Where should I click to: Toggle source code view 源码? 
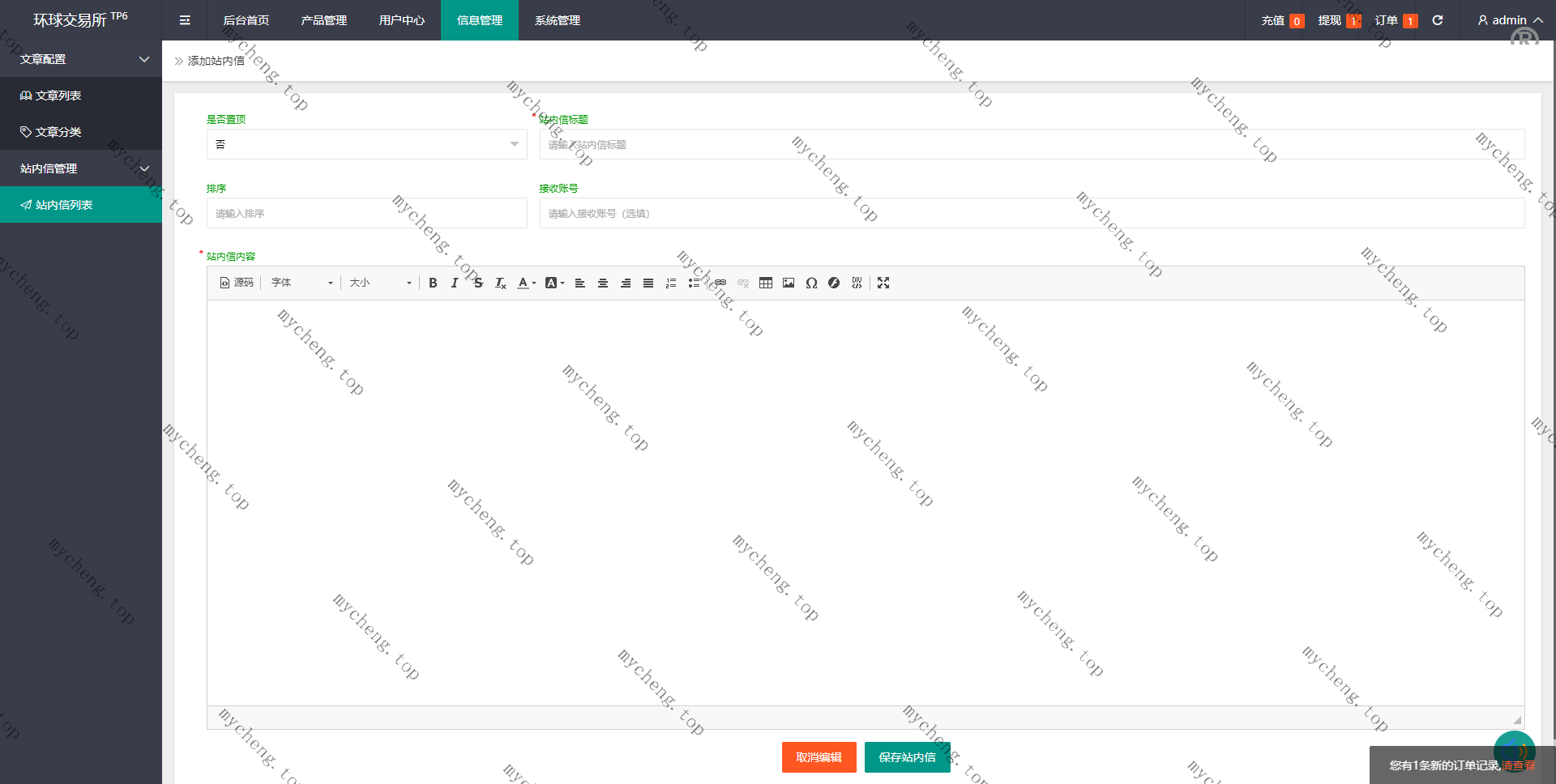point(237,283)
